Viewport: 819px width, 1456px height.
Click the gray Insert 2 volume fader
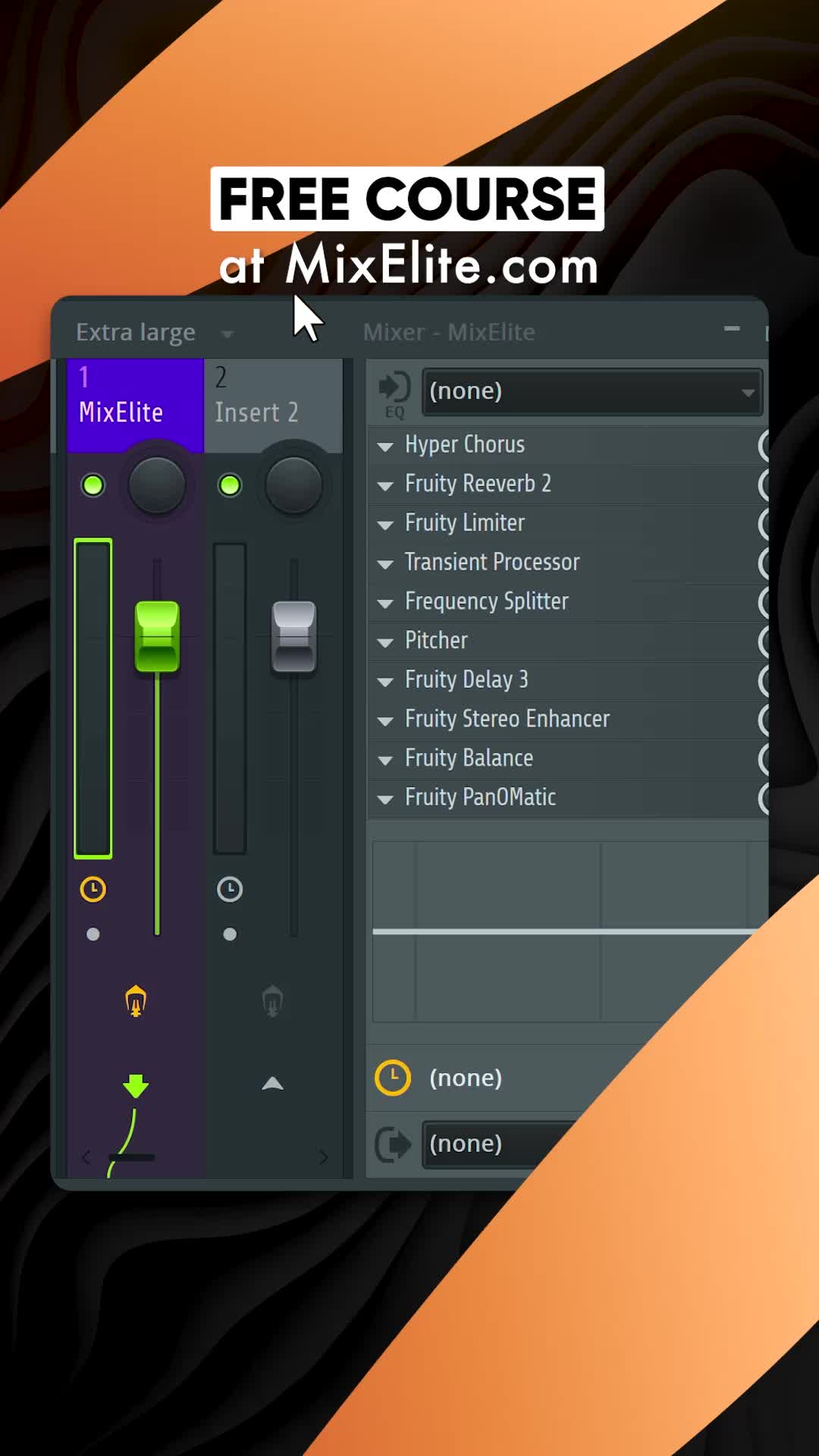293,637
